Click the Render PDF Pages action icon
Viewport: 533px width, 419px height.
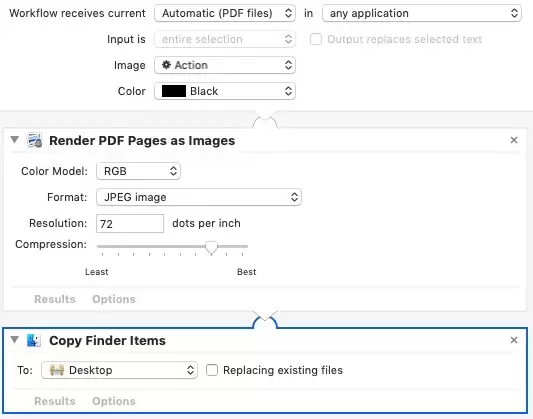tap(35, 140)
